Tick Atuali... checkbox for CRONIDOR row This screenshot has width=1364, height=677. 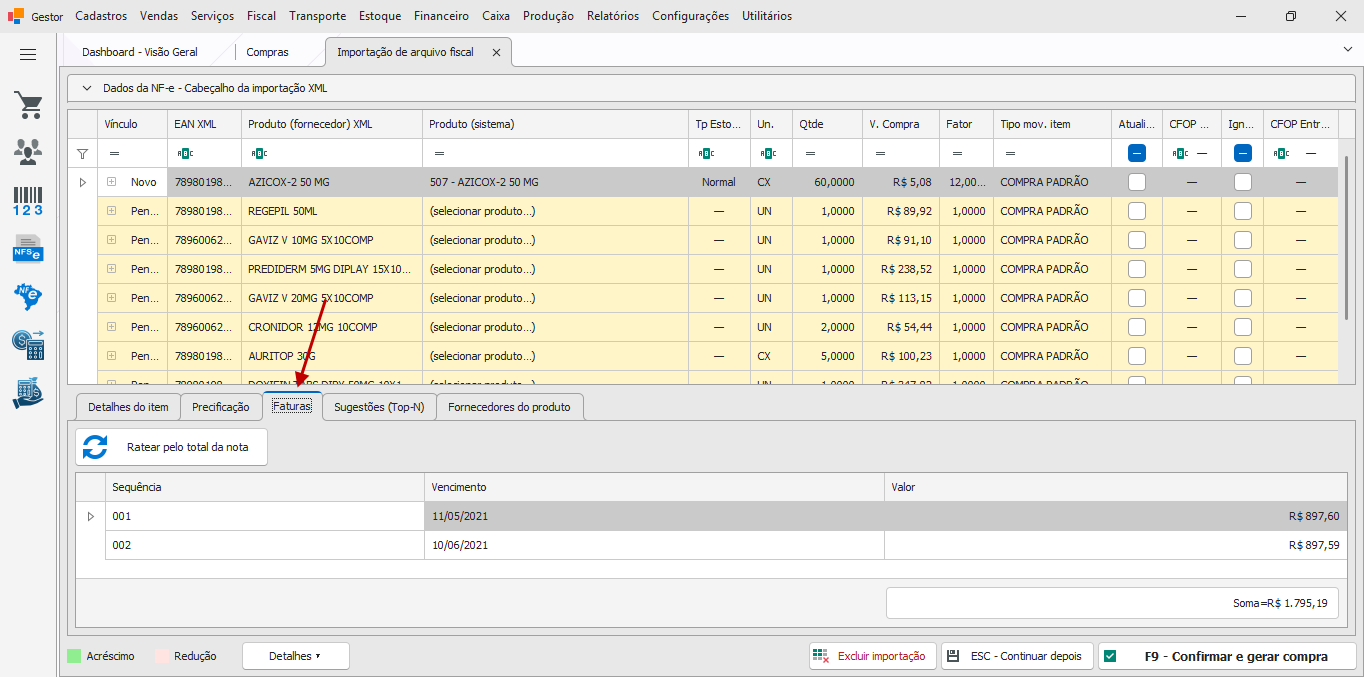click(x=1137, y=327)
